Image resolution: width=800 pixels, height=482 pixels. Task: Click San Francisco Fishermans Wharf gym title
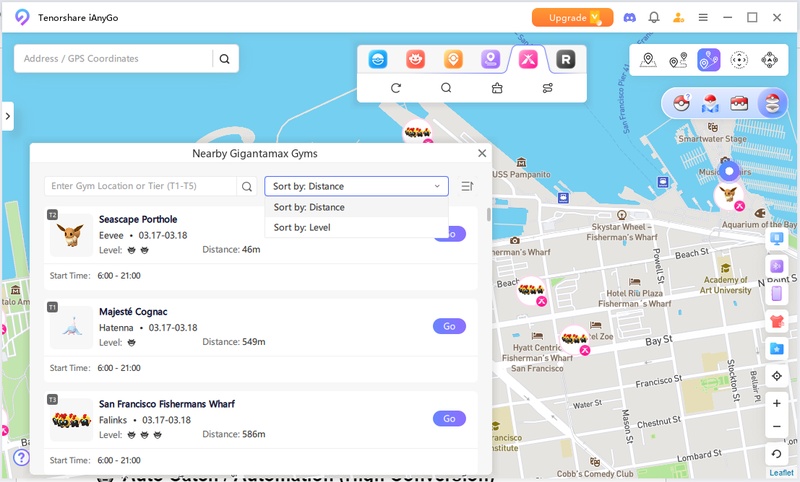coord(167,404)
